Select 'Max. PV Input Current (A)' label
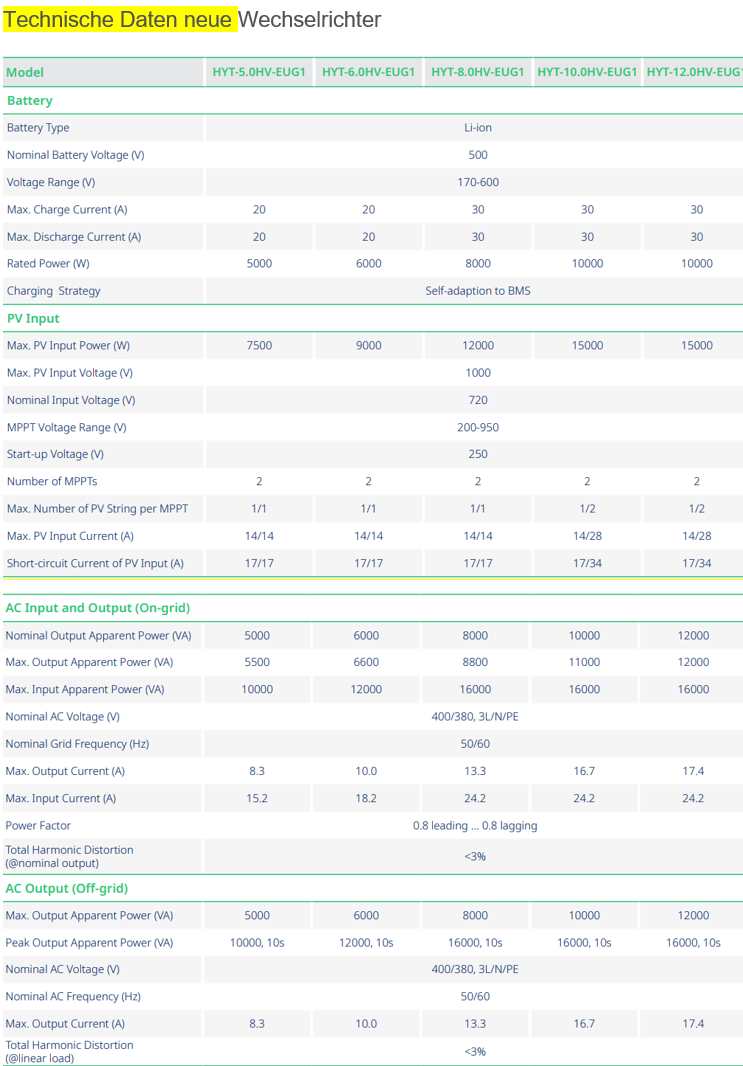Image resolution: width=743 pixels, height=1066 pixels. click(x=70, y=536)
